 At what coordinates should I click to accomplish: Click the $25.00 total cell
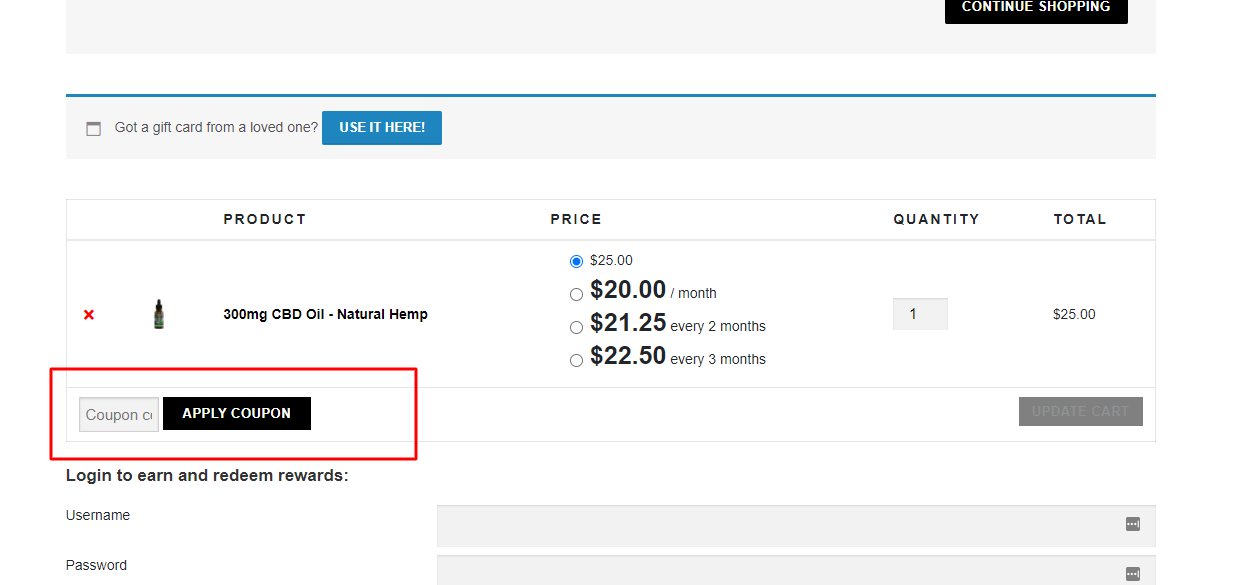[x=1074, y=314]
